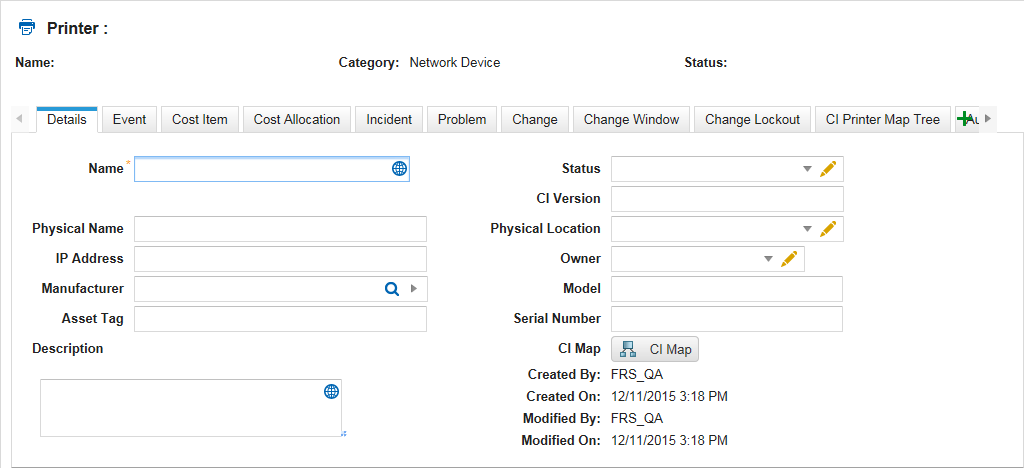Click the pencil edit icon beside Status
Viewport: 1024px width, 468px height.
(827, 169)
